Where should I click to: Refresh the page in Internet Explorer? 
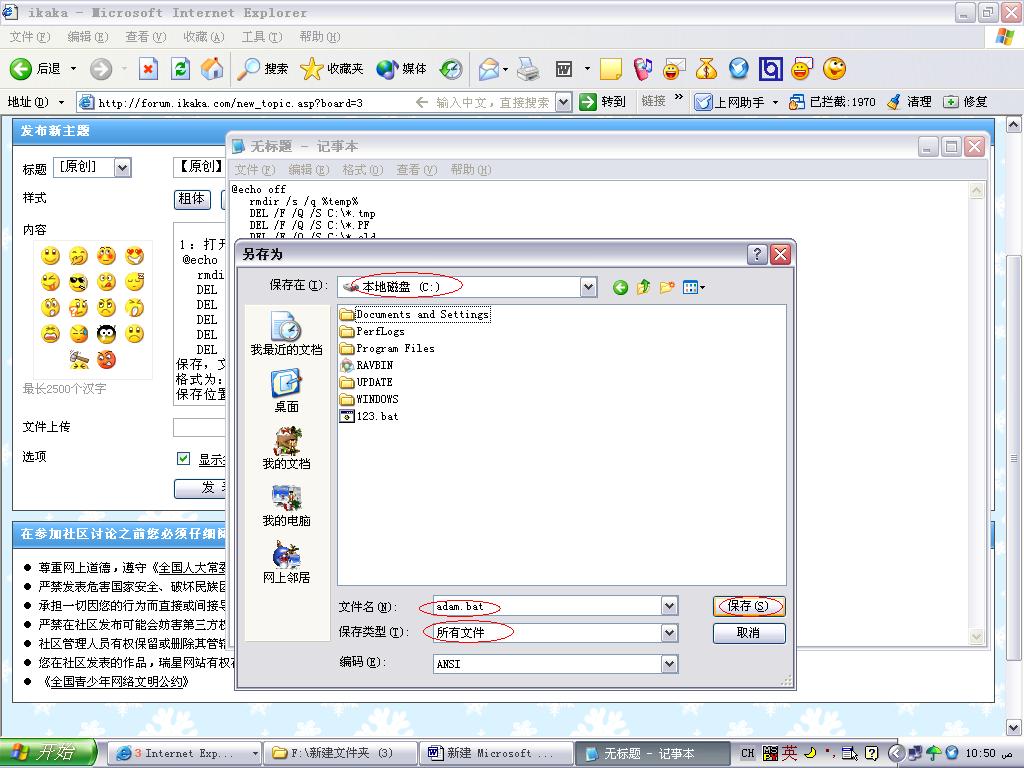pyautogui.click(x=180, y=69)
